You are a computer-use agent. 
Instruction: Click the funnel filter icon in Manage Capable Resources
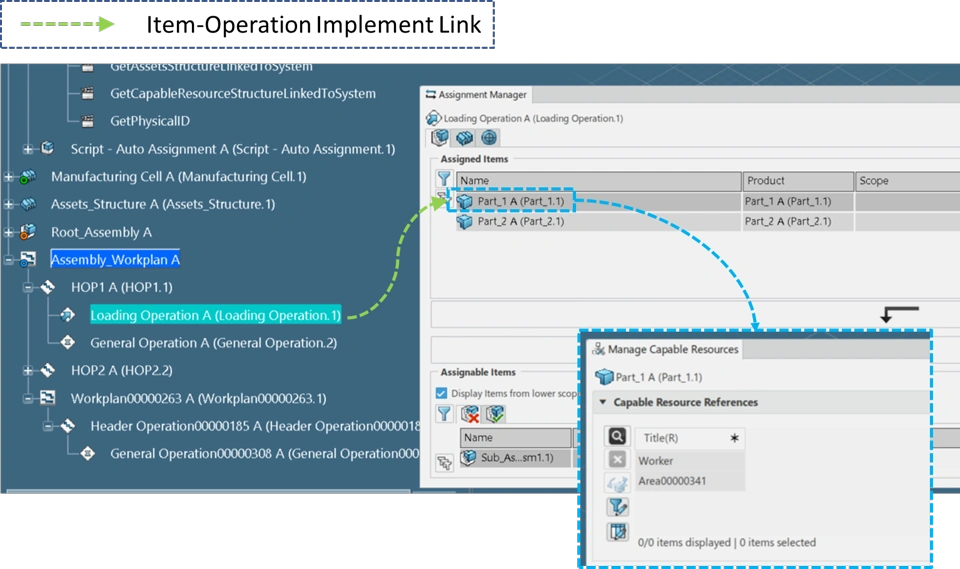[x=617, y=507]
